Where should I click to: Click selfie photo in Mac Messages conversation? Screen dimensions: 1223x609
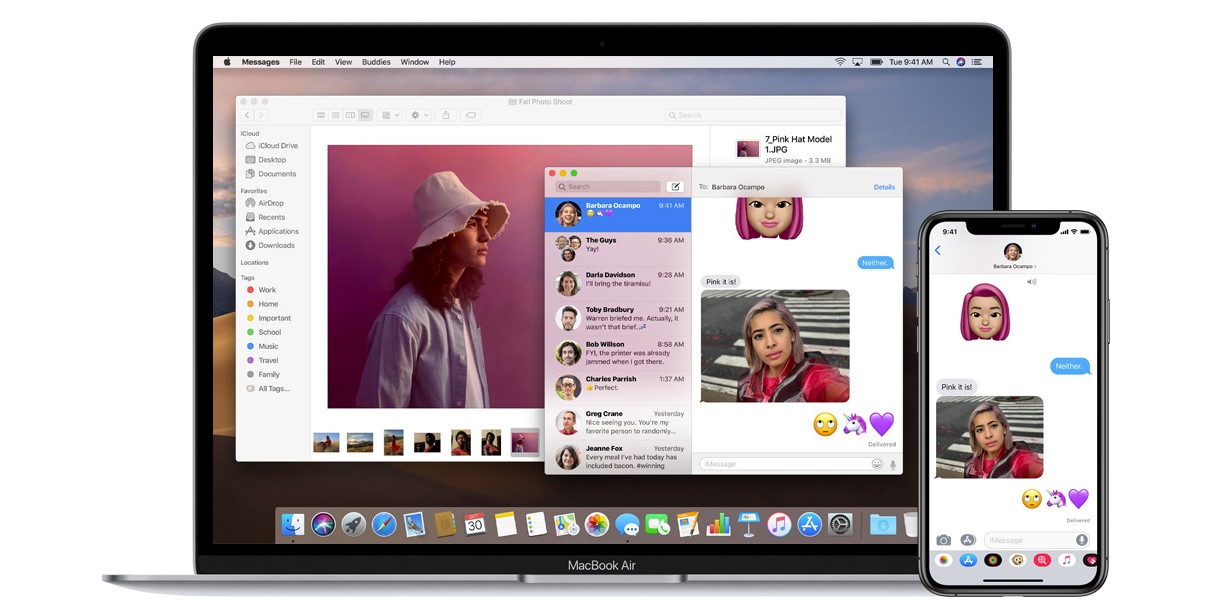pyautogui.click(x=775, y=346)
